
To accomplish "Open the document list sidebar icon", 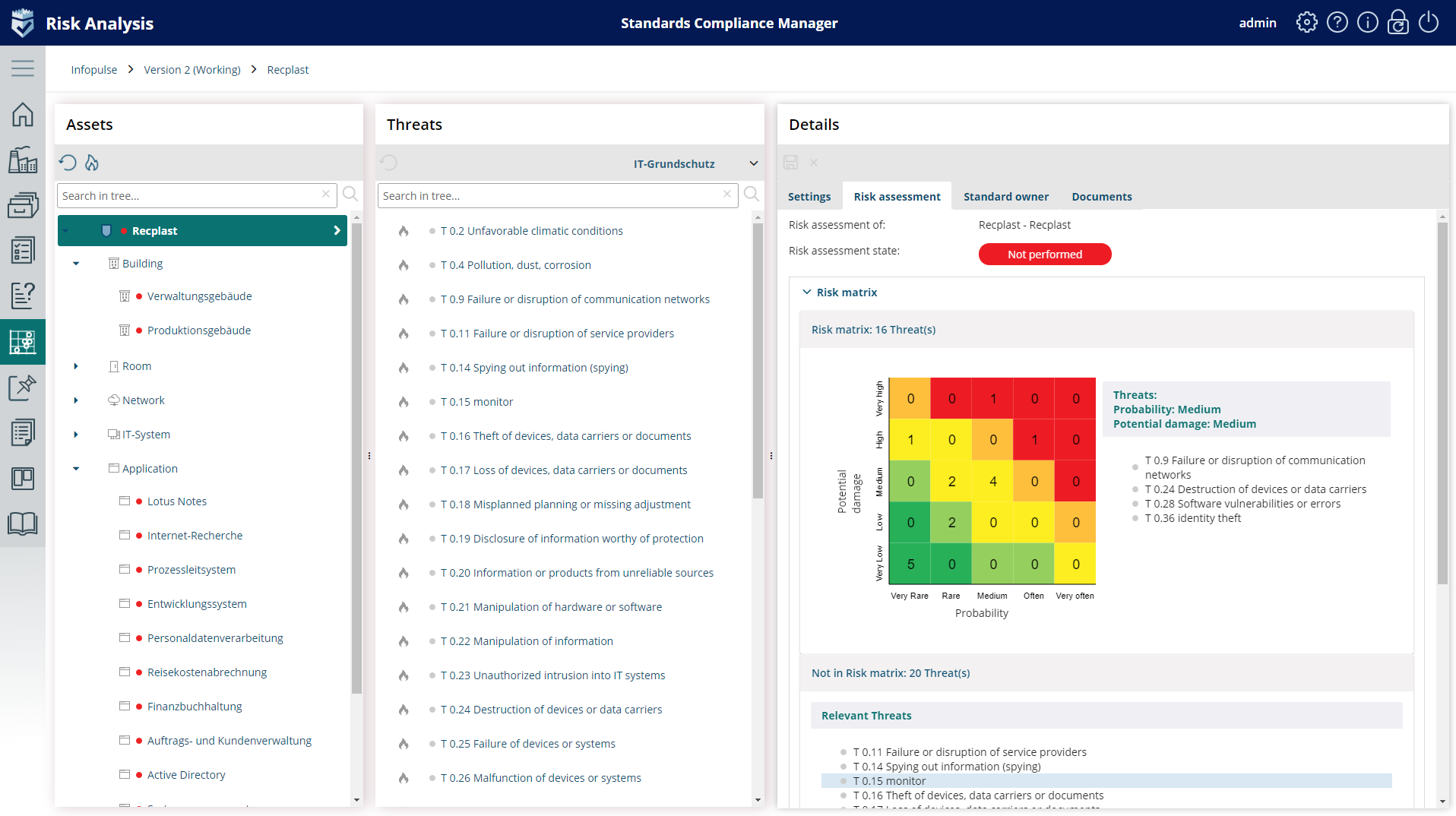I will tap(23, 433).
